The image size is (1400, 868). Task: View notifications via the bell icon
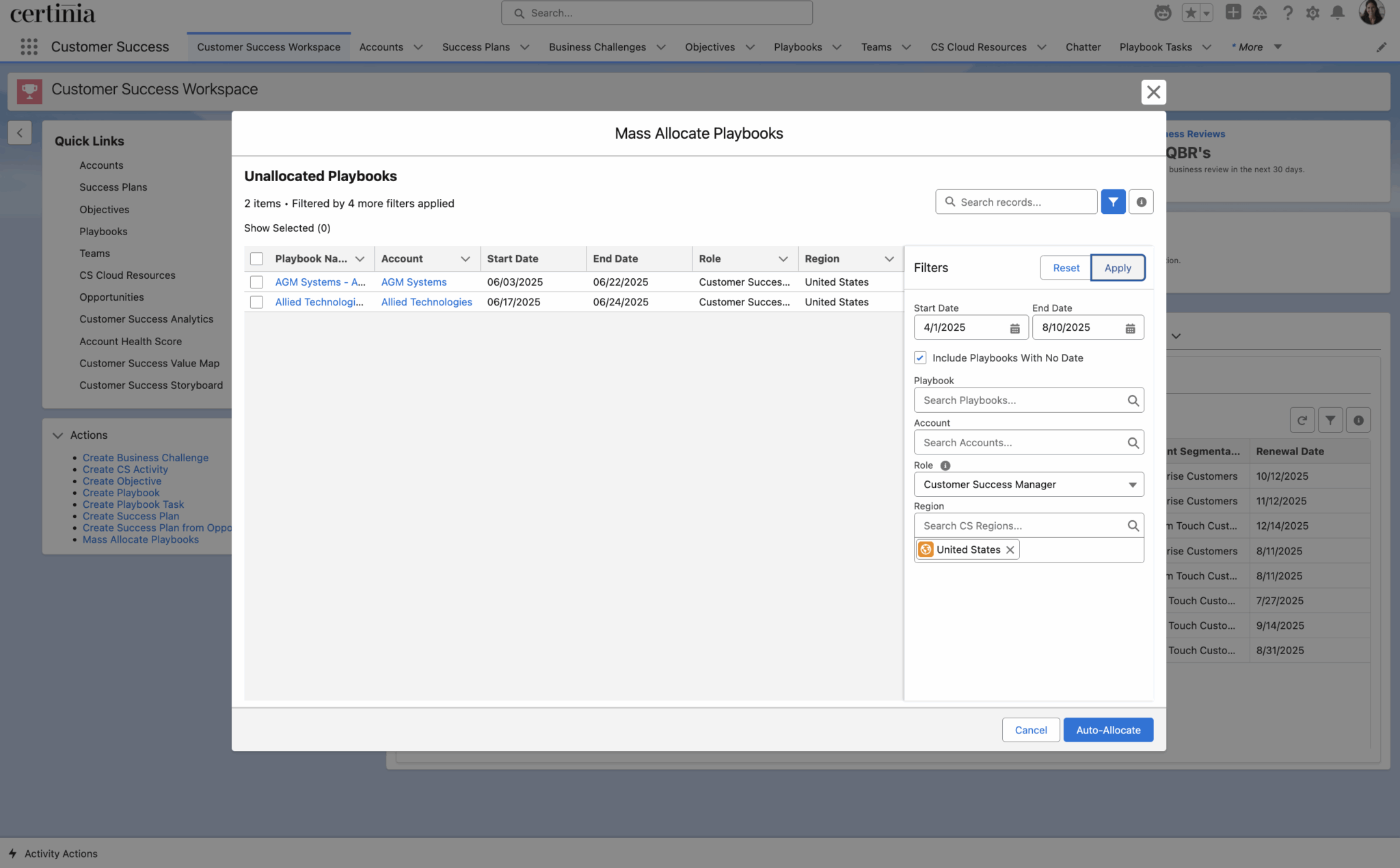pyautogui.click(x=1338, y=12)
